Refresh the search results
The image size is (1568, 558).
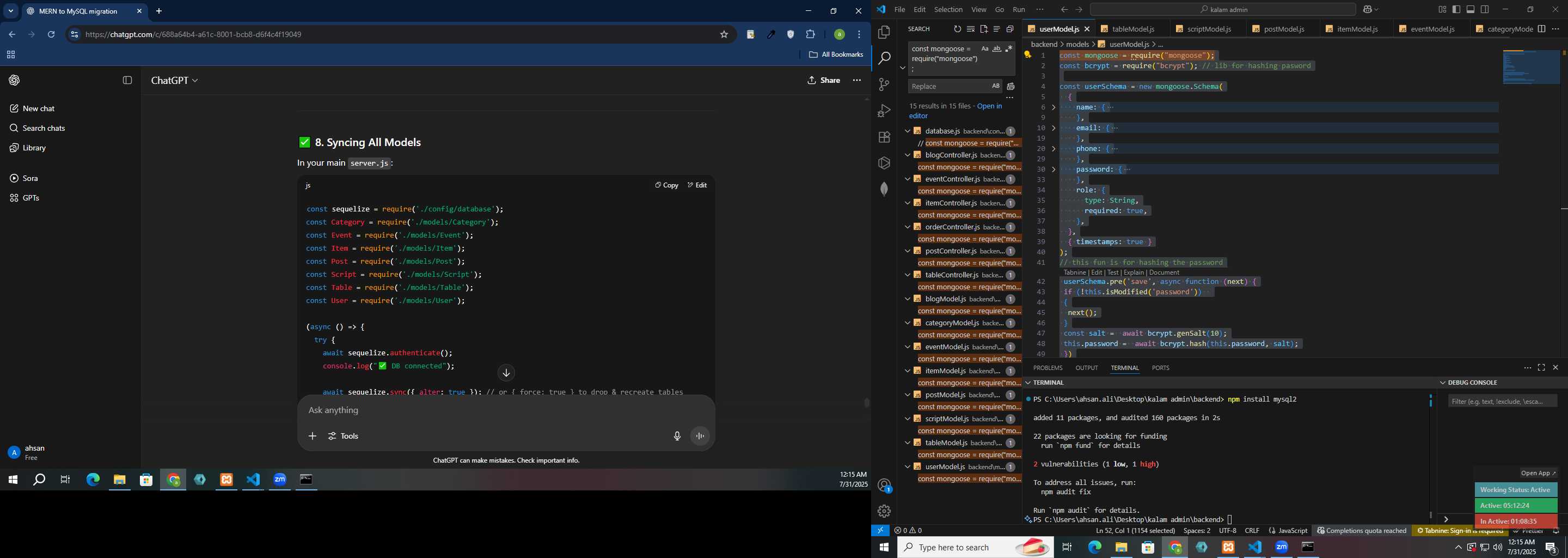(957, 29)
